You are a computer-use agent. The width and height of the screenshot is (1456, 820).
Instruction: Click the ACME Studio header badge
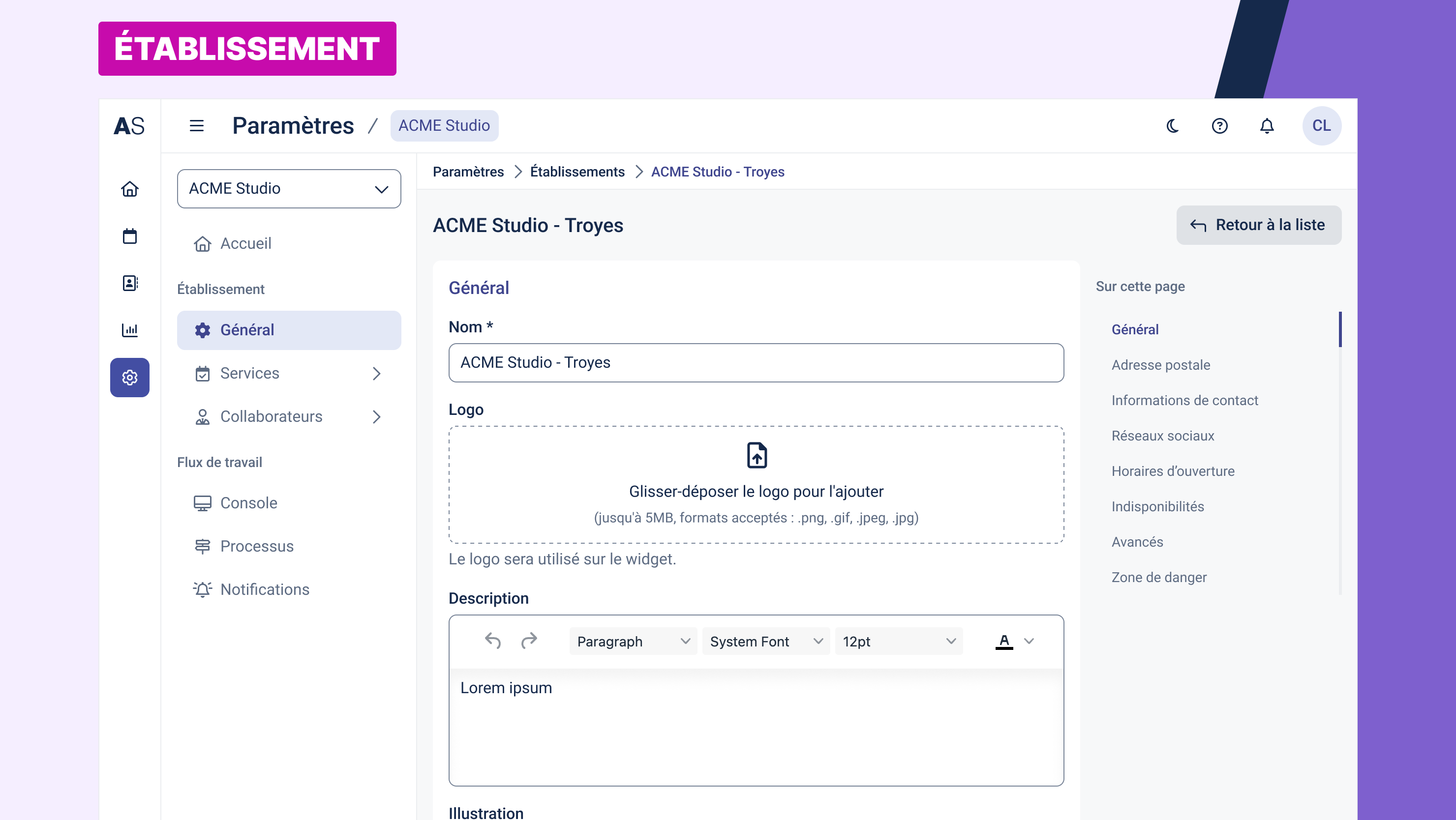pos(444,125)
